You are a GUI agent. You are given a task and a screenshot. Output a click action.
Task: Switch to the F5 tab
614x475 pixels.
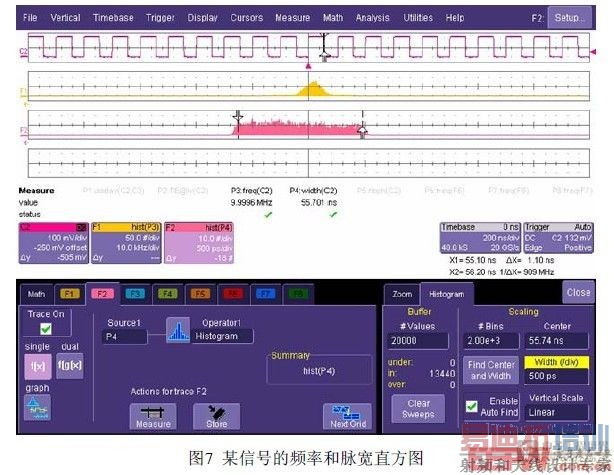click(200, 294)
